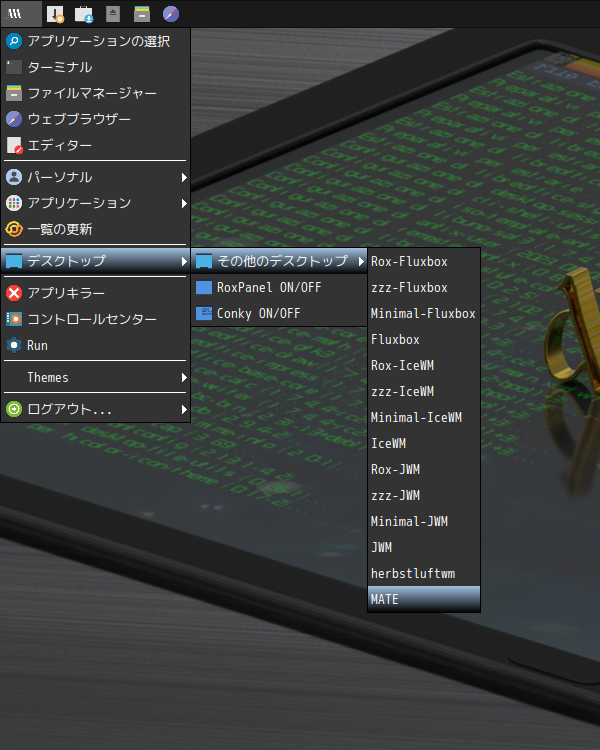Select plain Fluxbox desktop entry
This screenshot has height=750, width=600.
(424, 340)
